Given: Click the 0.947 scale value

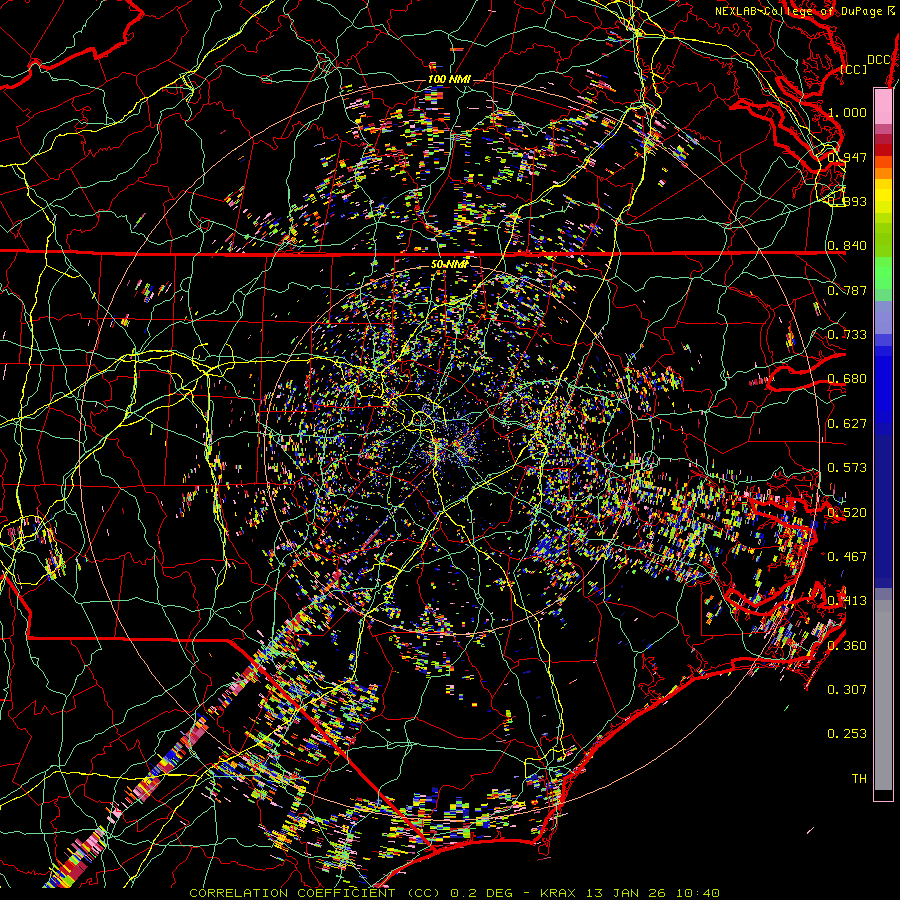Looking at the screenshot, I should click(x=848, y=157).
